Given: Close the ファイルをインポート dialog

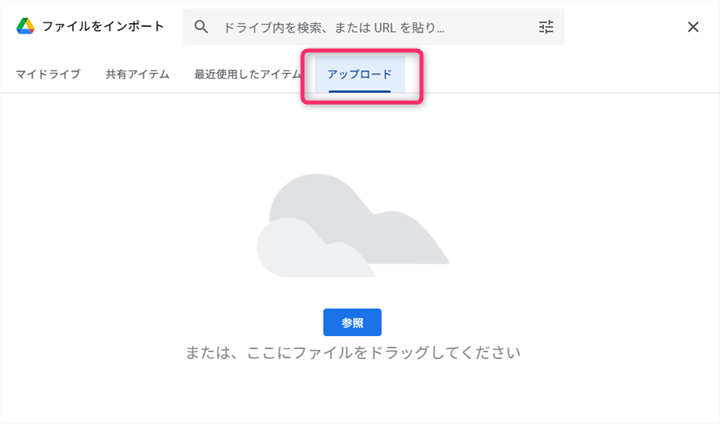Looking at the screenshot, I should point(693,27).
